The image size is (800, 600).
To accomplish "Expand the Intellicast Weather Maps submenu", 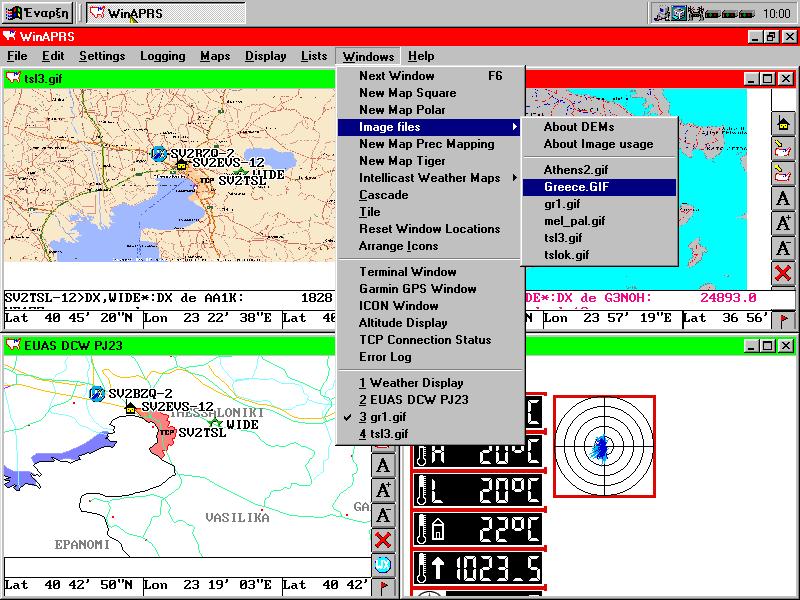I will point(429,178).
